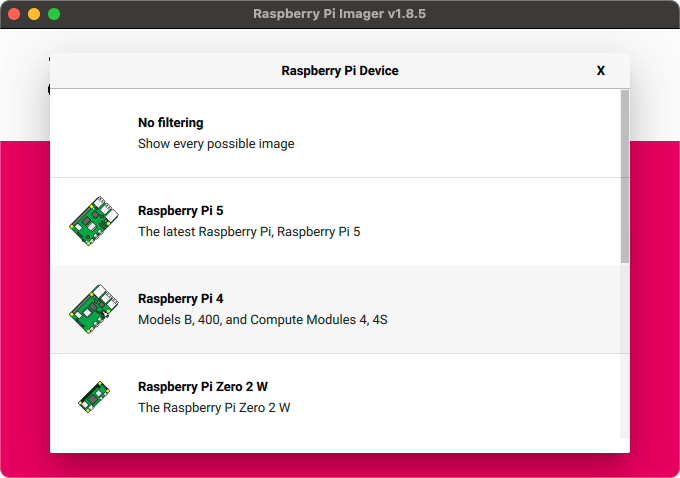Choose the Raspberry Pi Zero 2 W board icon
This screenshot has width=680, height=478.
94,397
